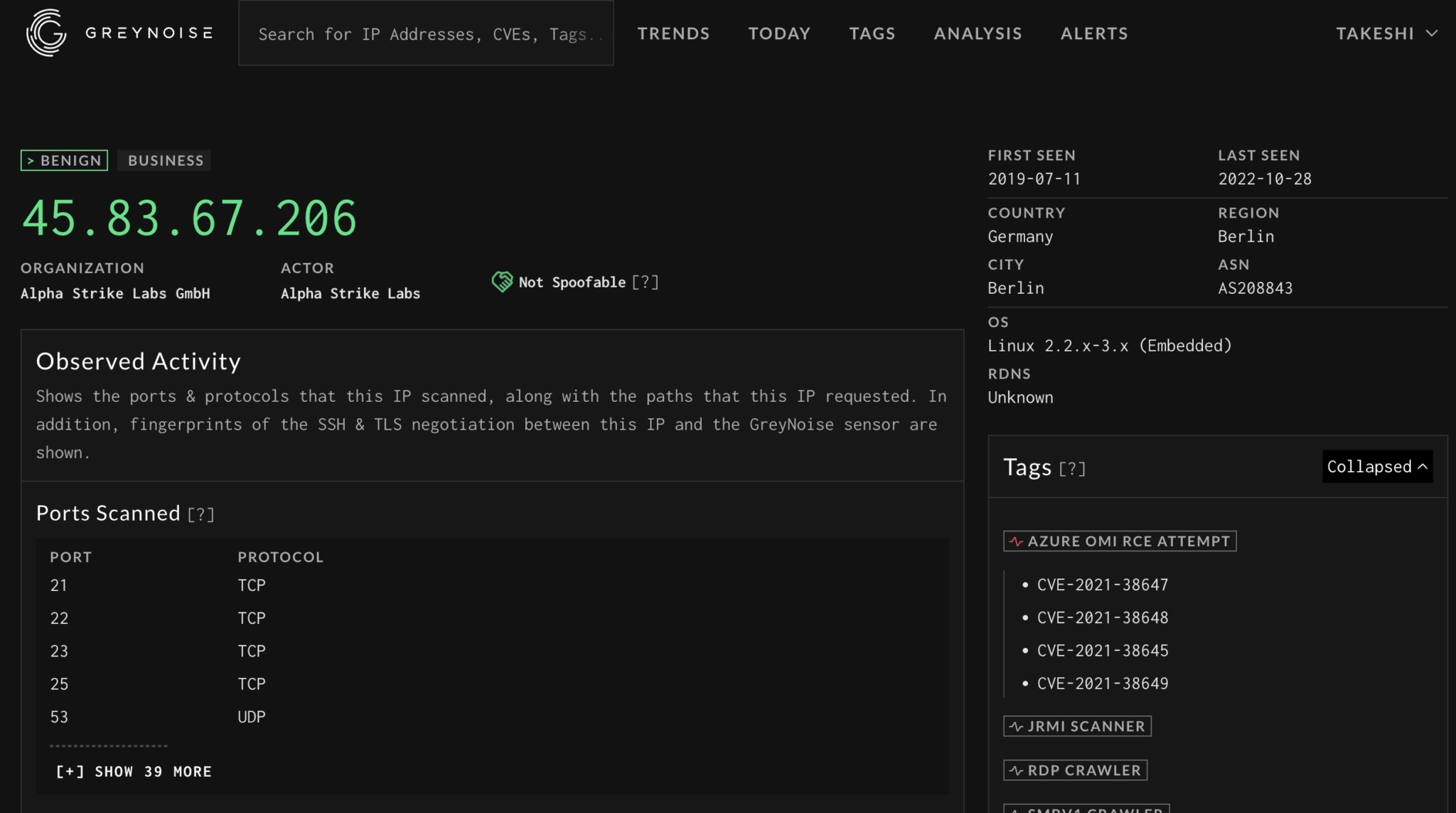Click the chevron next to Collapsed label
The image size is (1456, 813).
tap(1423, 467)
